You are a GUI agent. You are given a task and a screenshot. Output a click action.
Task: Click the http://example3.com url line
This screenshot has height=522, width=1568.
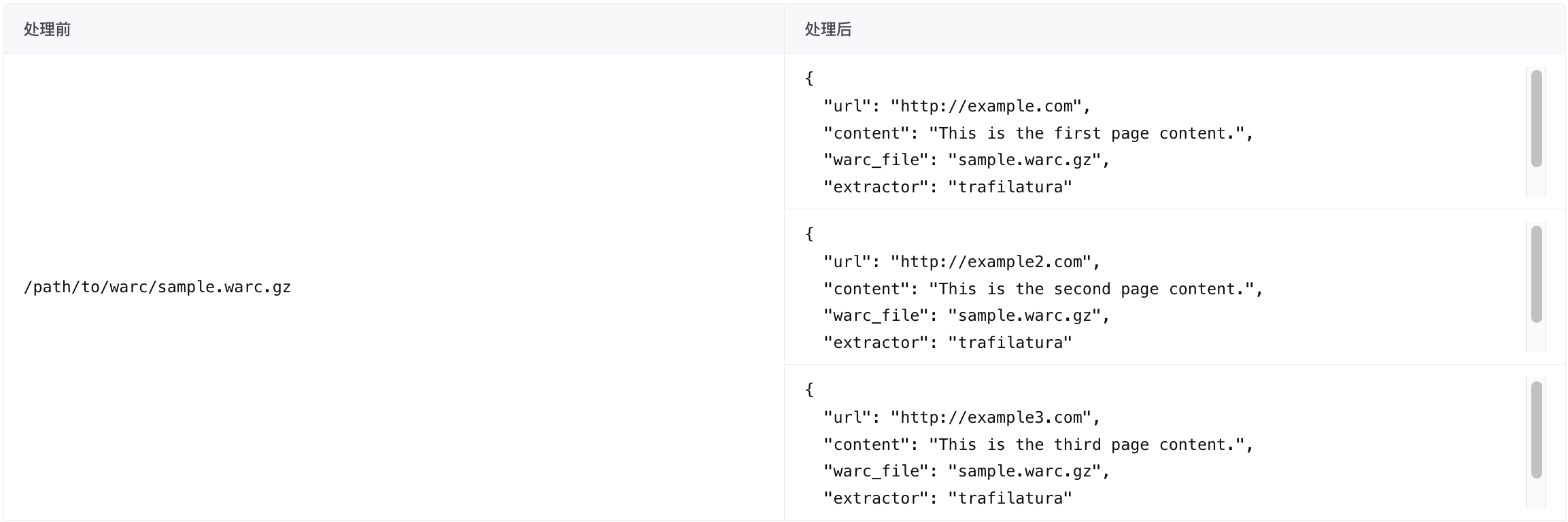[961, 417]
